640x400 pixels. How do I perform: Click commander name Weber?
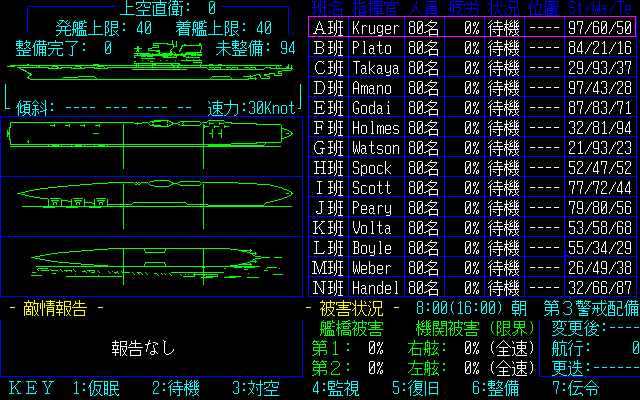click(372, 268)
